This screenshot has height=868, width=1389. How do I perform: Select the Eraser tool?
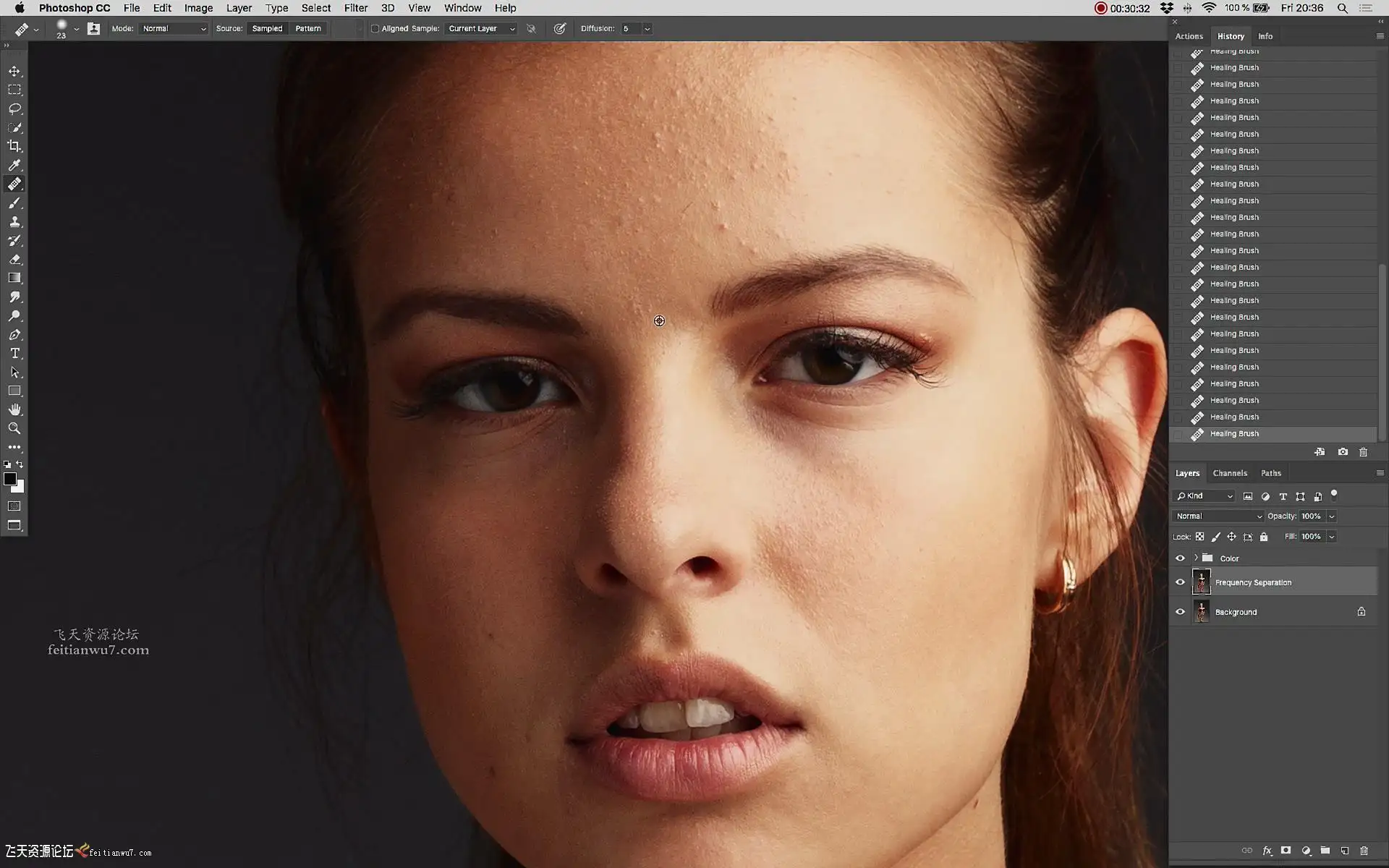pos(14,259)
